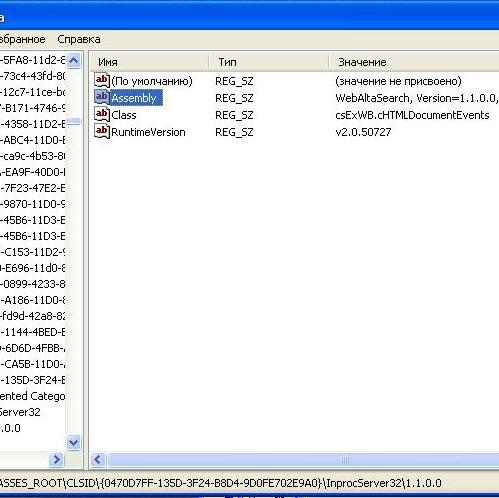This screenshot has width=499, height=498.
Task: Select tree key containing B171-4746
Action: (x=32, y=108)
